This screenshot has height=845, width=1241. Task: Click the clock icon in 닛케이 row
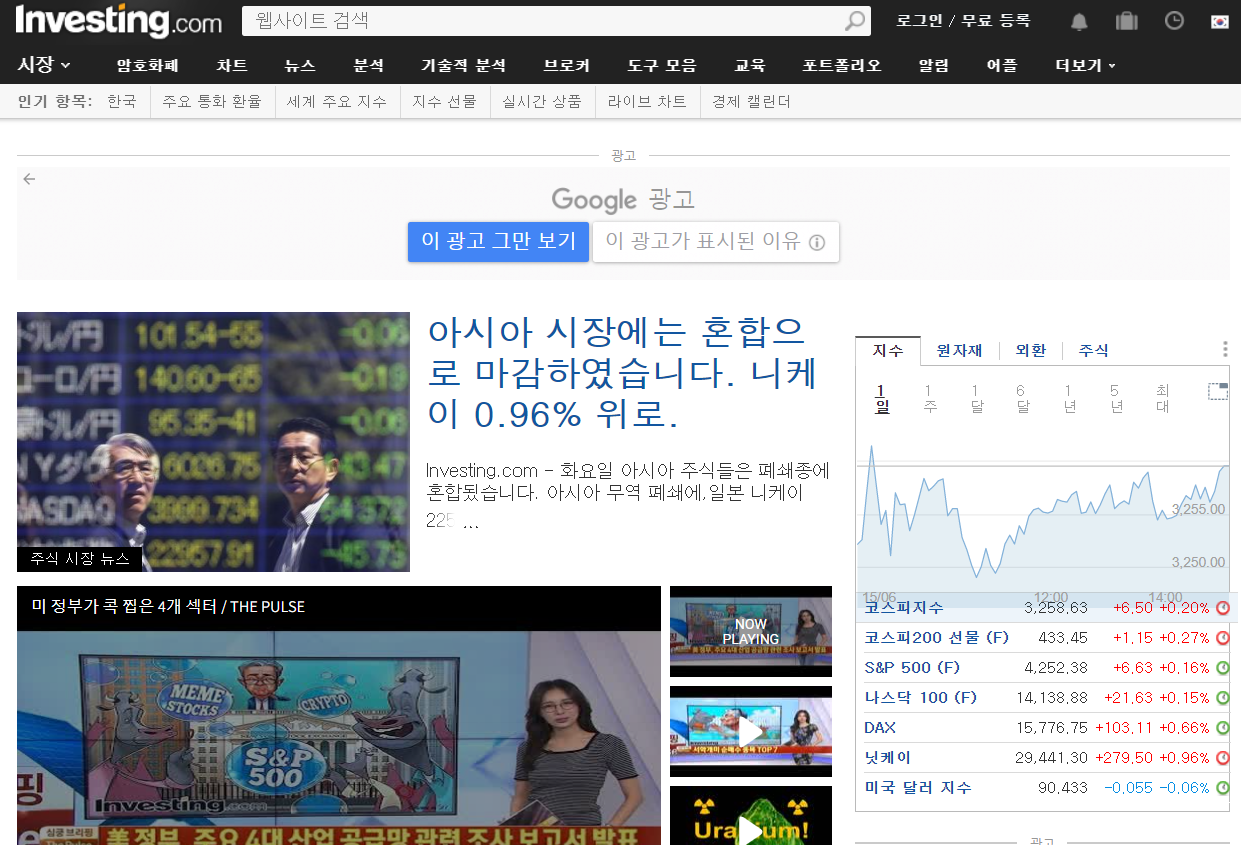[1223, 758]
